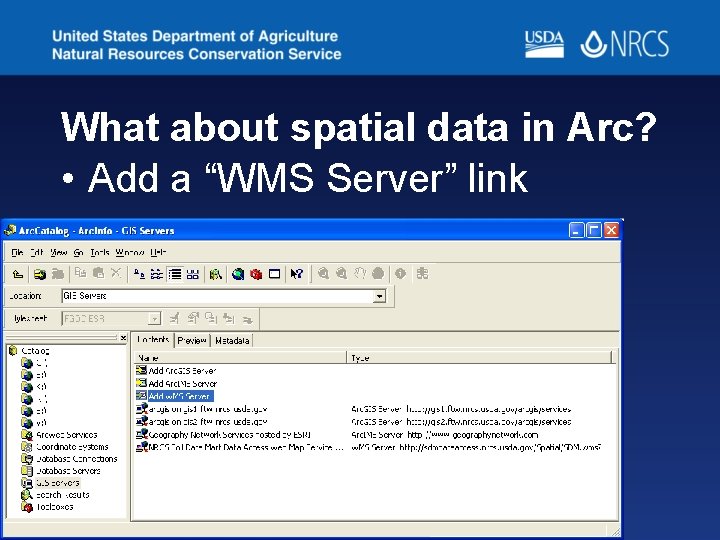Switch to the Metadata tab
The image size is (720, 540).
[232, 340]
